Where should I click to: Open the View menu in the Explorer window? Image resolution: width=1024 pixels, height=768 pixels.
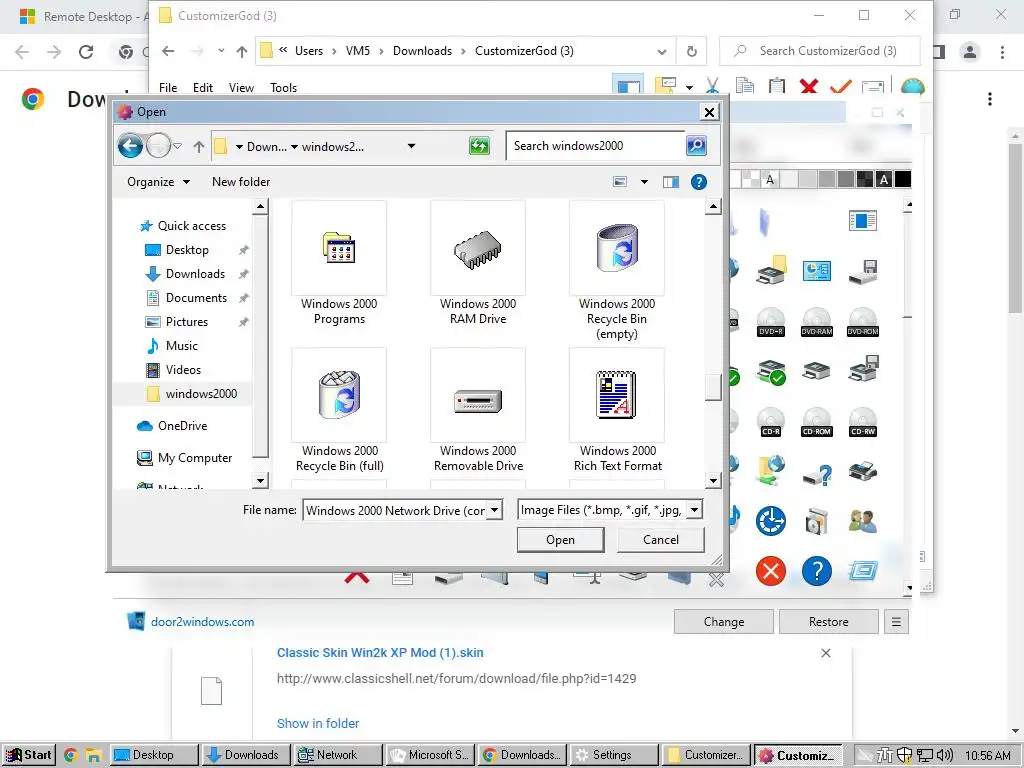[x=241, y=88]
